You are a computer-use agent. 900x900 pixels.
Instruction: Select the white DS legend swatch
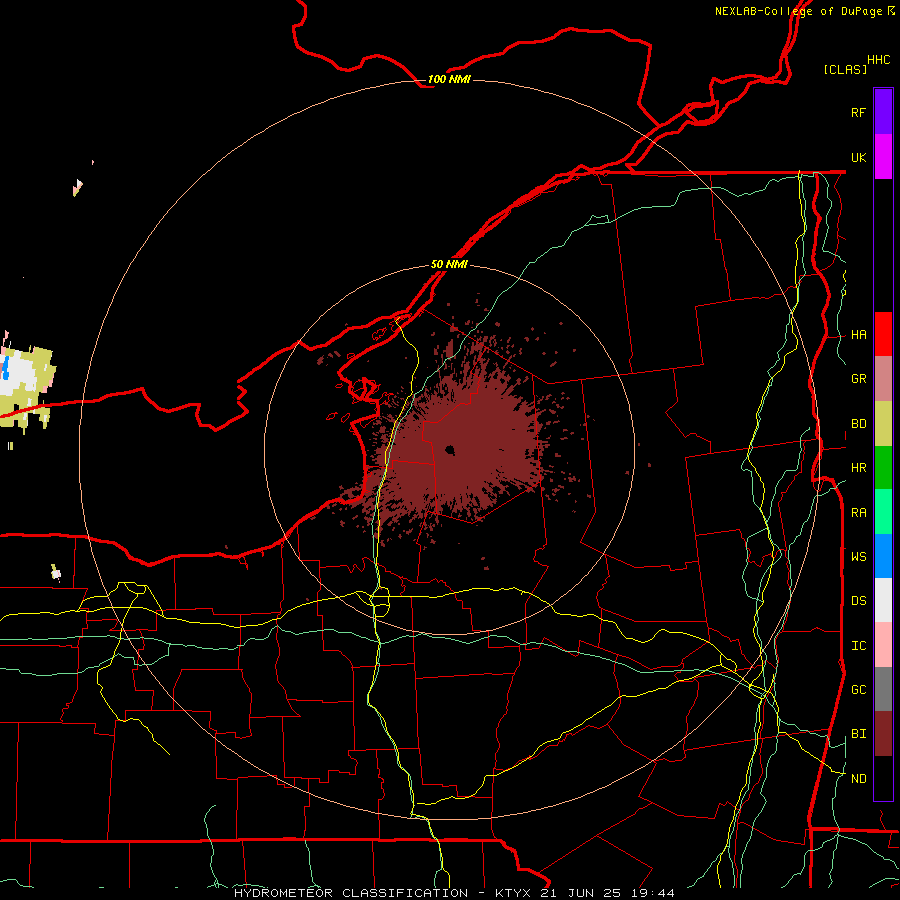pyautogui.click(x=883, y=600)
